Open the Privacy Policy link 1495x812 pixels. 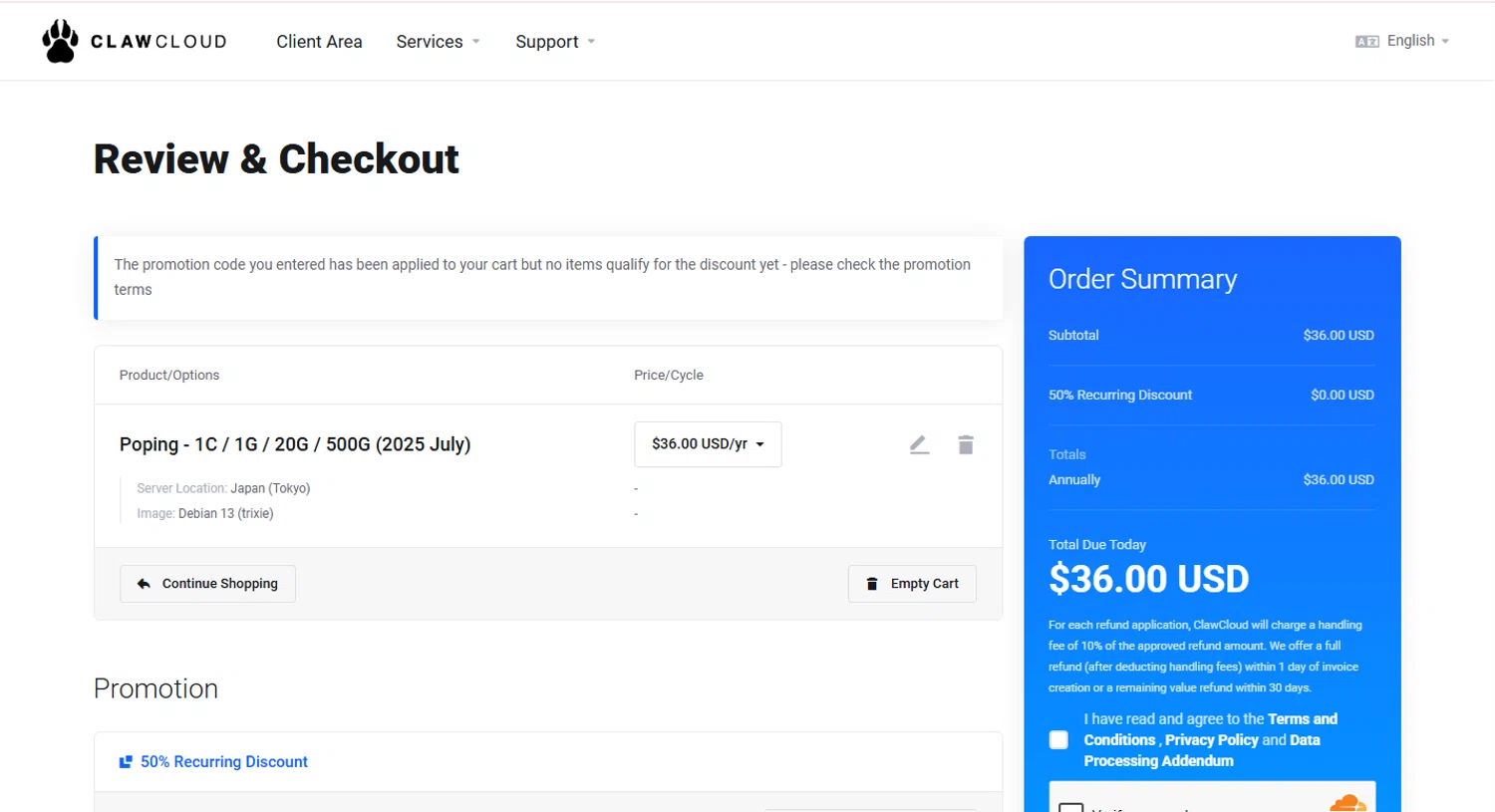click(x=1211, y=740)
